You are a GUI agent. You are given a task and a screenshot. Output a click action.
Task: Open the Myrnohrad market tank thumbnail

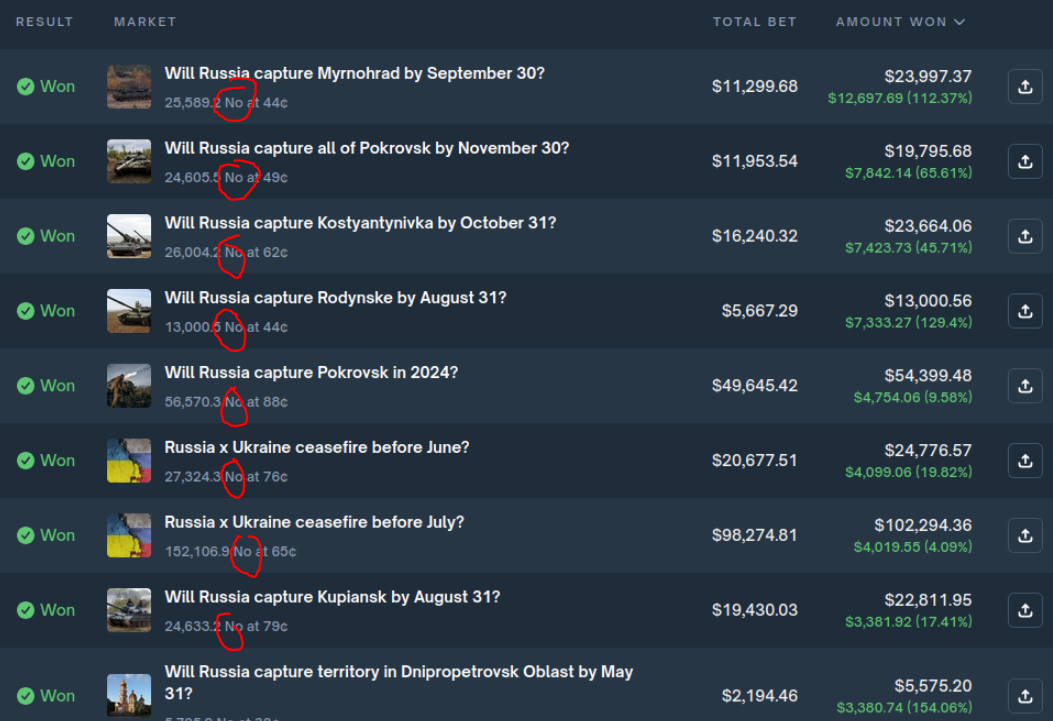point(129,87)
